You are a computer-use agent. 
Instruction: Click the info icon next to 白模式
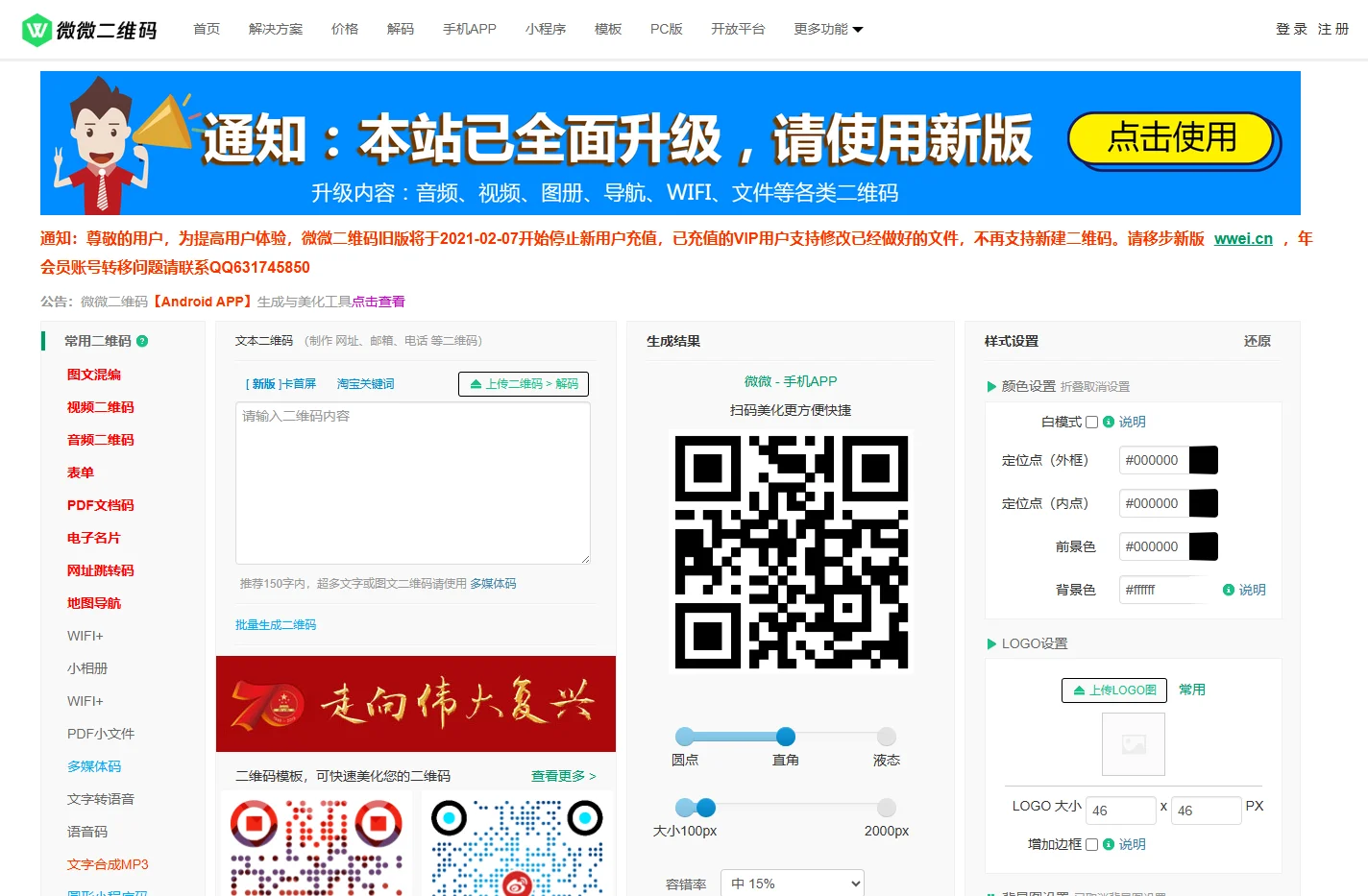point(1109,422)
